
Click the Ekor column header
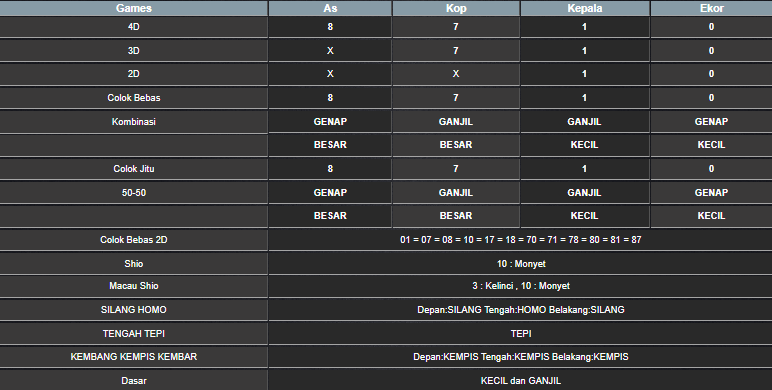point(711,8)
